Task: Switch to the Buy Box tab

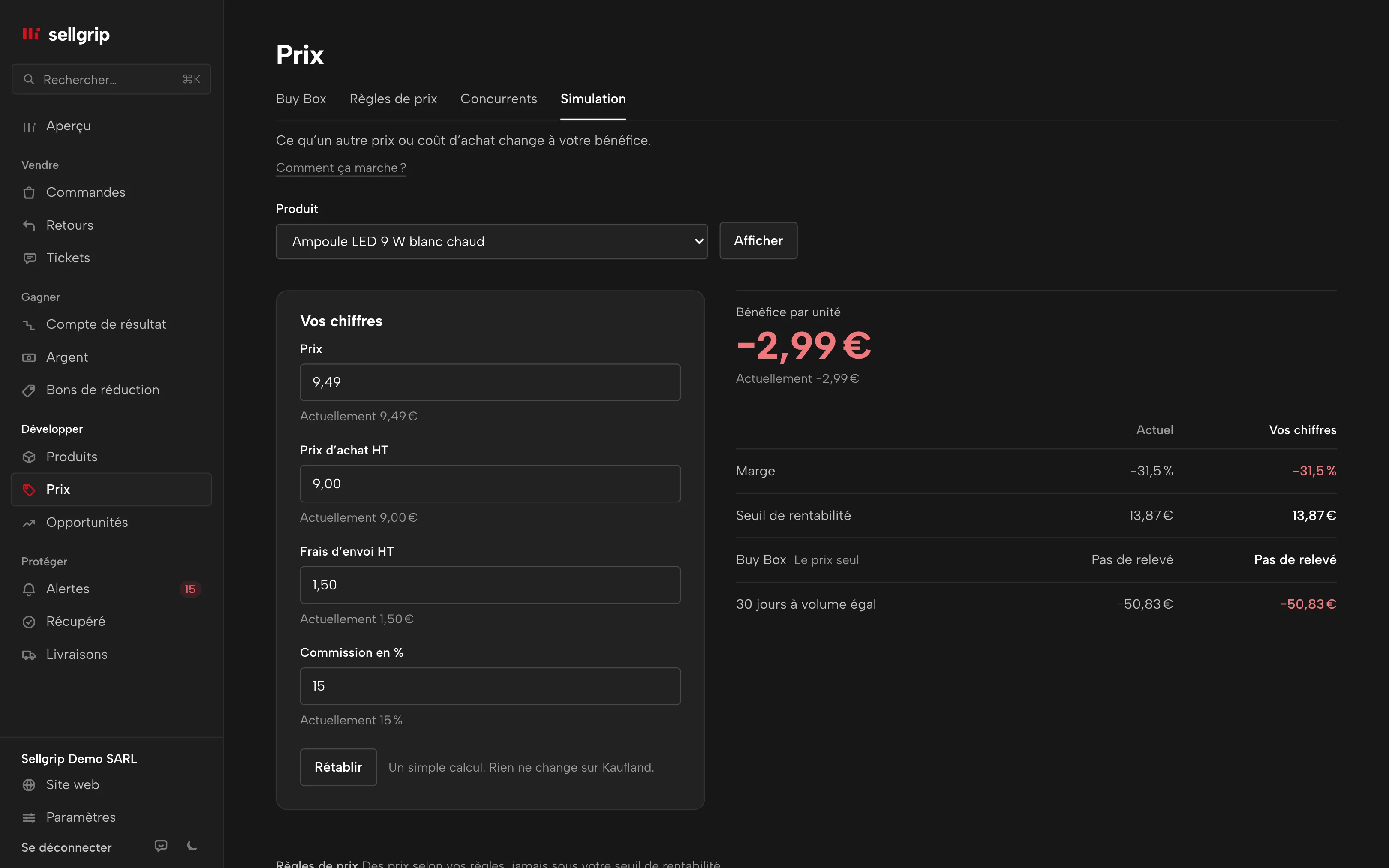Action: coord(301,99)
